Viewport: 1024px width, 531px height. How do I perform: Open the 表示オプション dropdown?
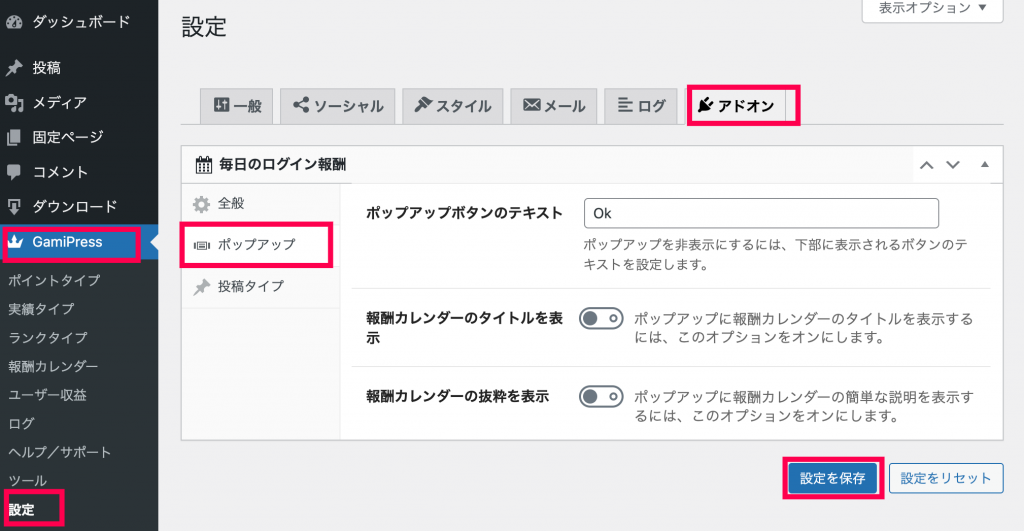pos(932,8)
